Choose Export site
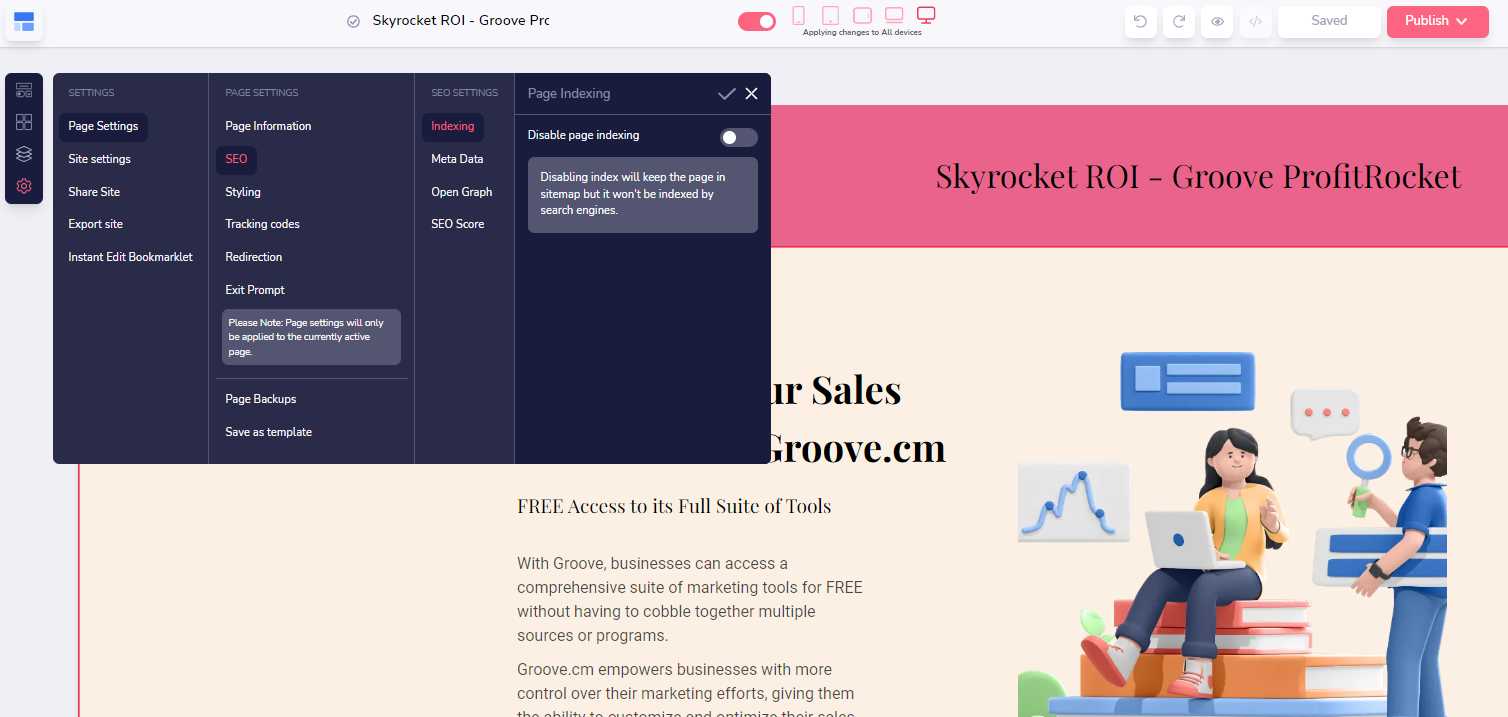1508x717 pixels. tap(96, 224)
